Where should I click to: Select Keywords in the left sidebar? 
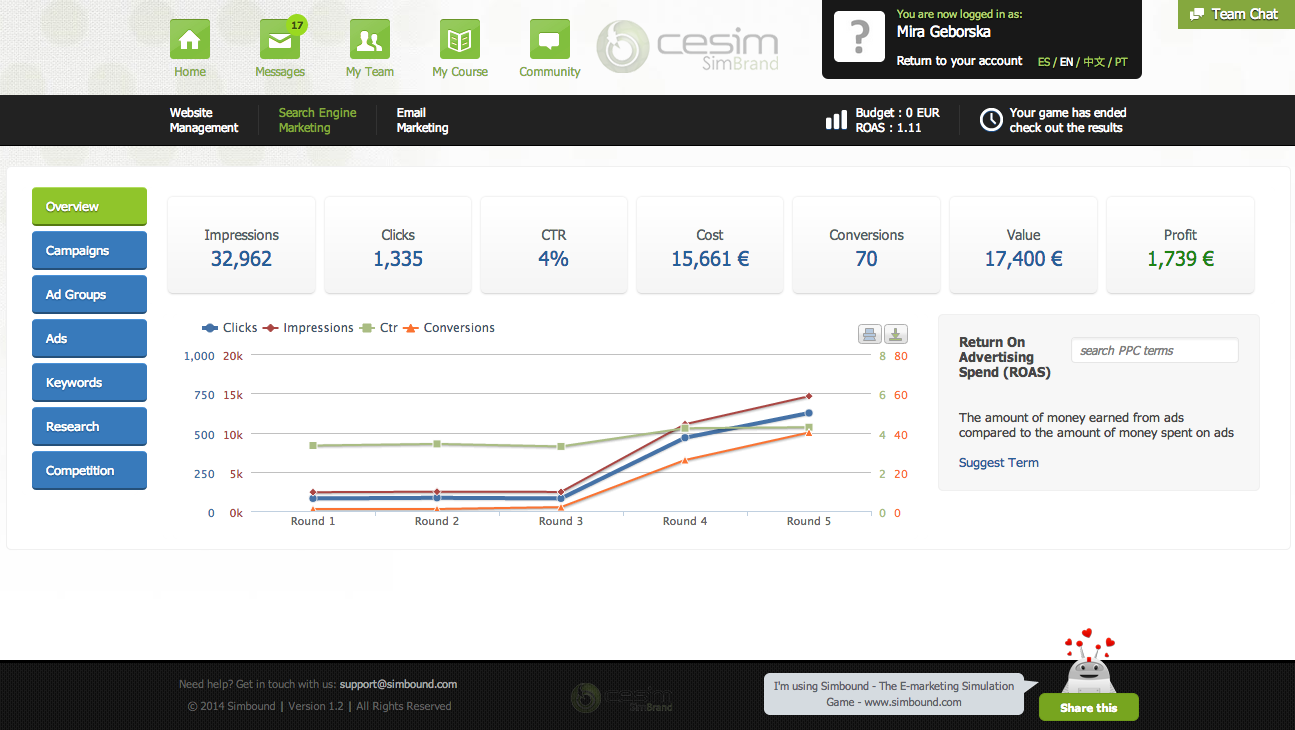[x=89, y=383]
